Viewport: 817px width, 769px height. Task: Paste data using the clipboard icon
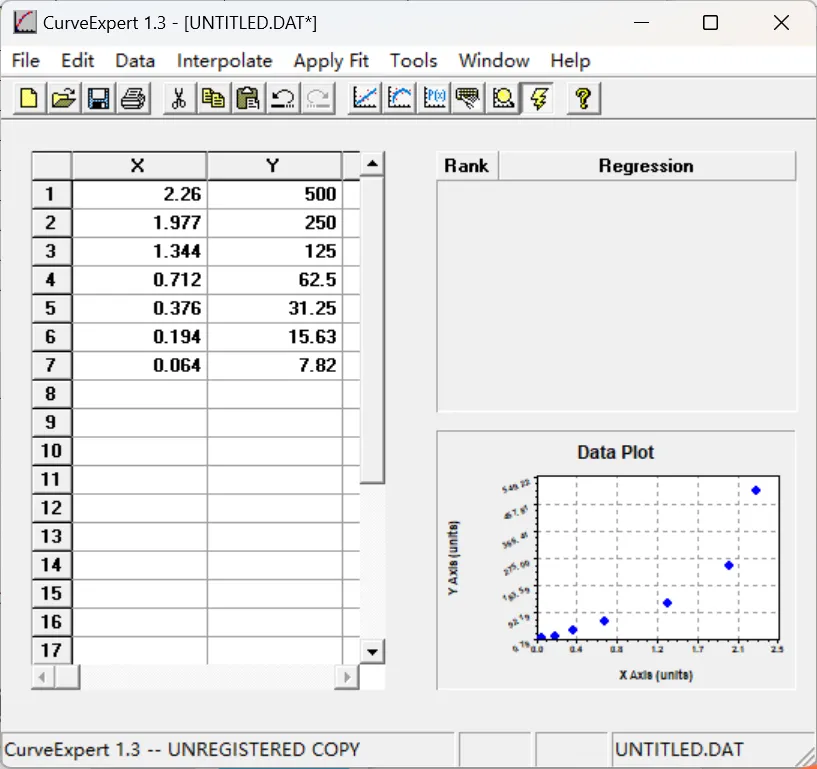point(247,98)
